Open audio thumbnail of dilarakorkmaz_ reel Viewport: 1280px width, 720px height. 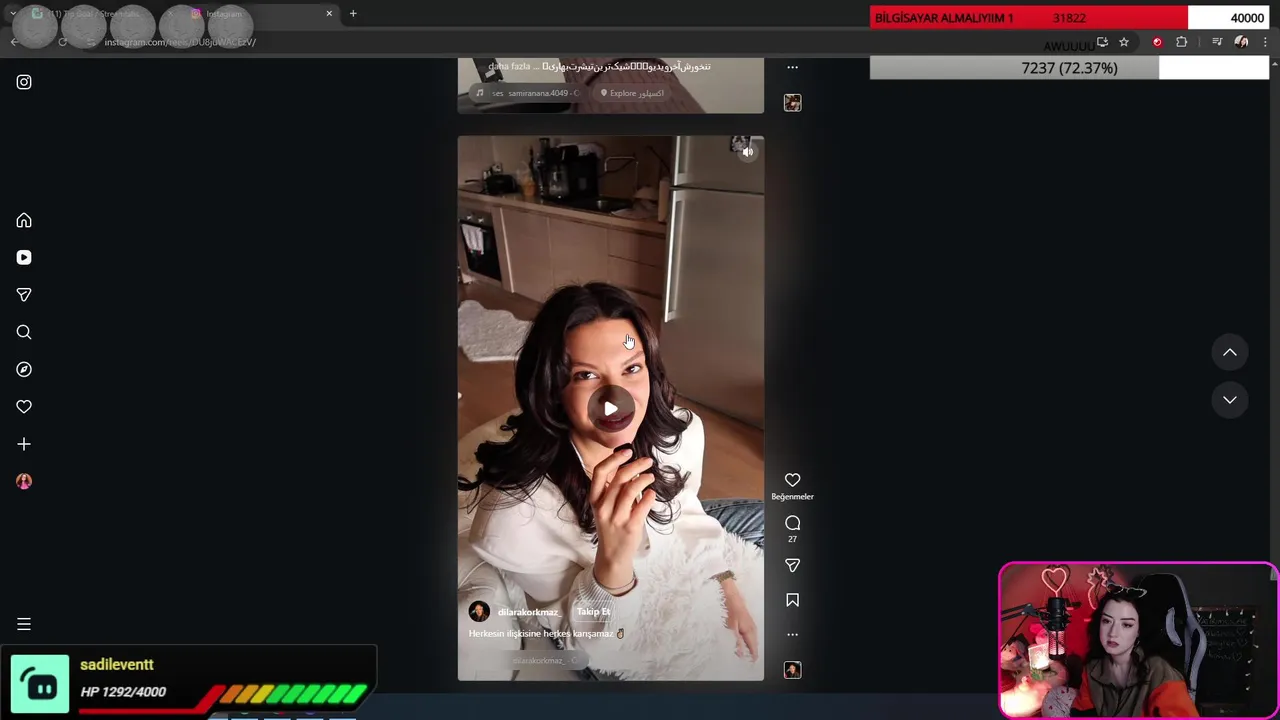(792, 670)
